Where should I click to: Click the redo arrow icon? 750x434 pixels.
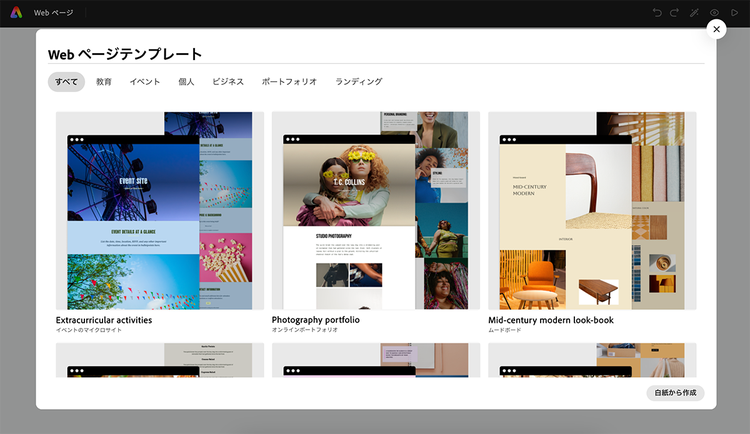coord(675,13)
